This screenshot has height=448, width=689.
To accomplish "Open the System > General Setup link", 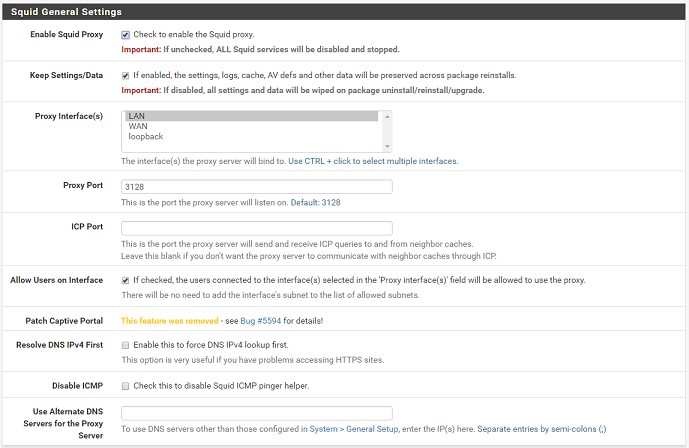I will (x=354, y=429).
